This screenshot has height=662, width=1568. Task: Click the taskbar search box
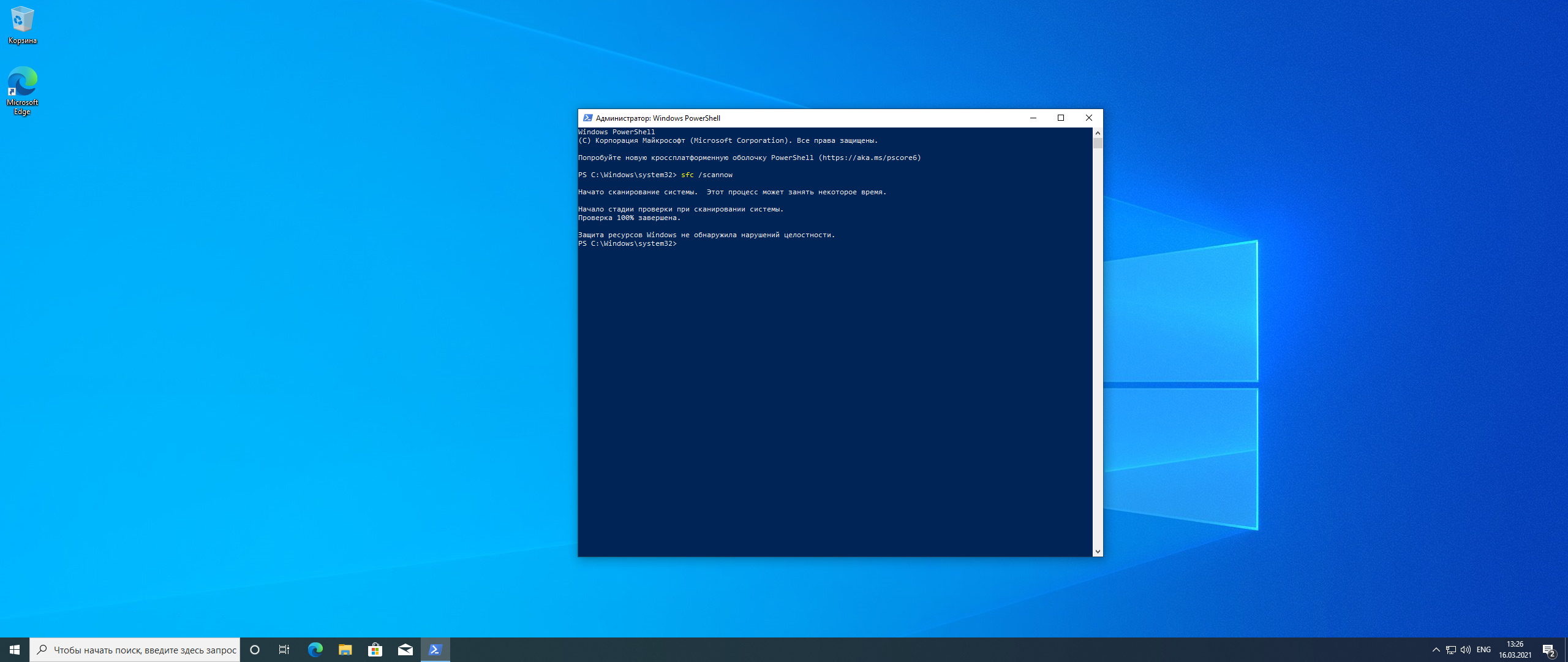(x=135, y=650)
